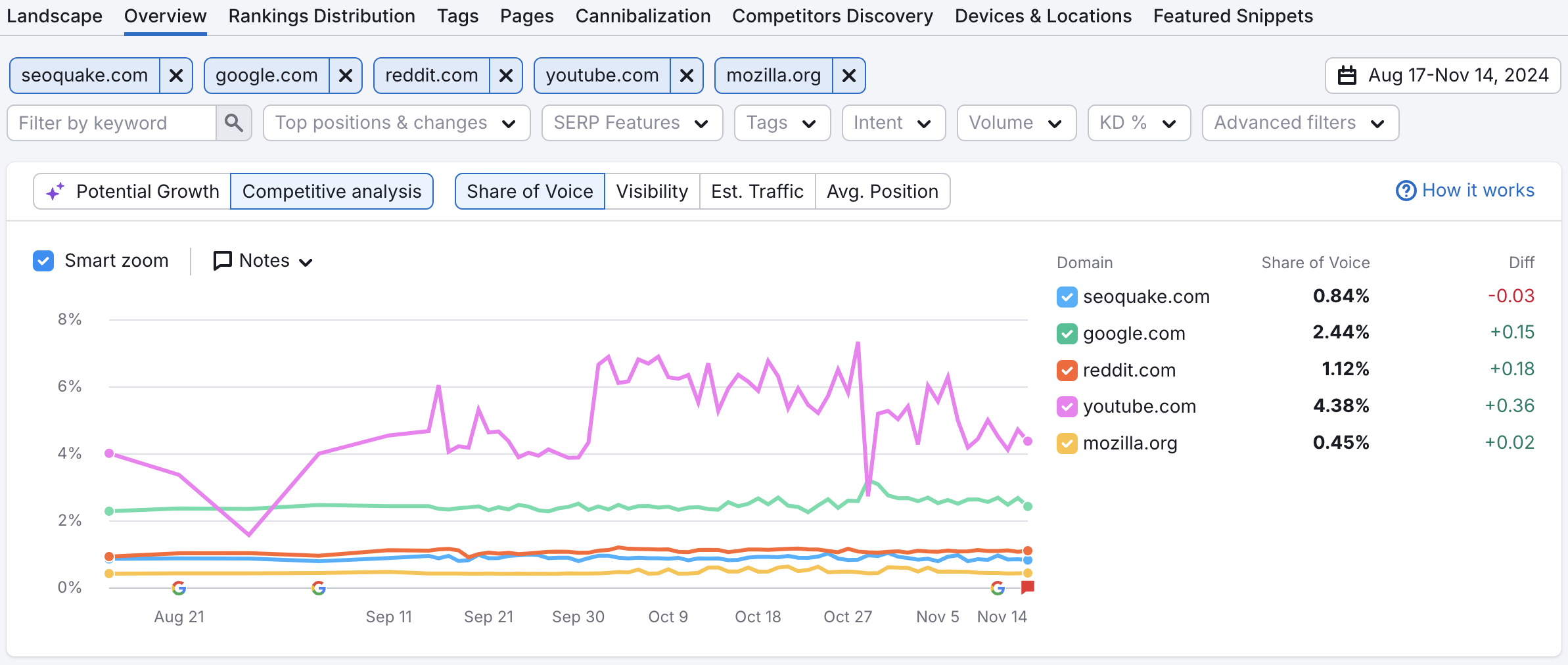Open the Tags filter dropdown
1568x665 pixels.
(x=782, y=123)
